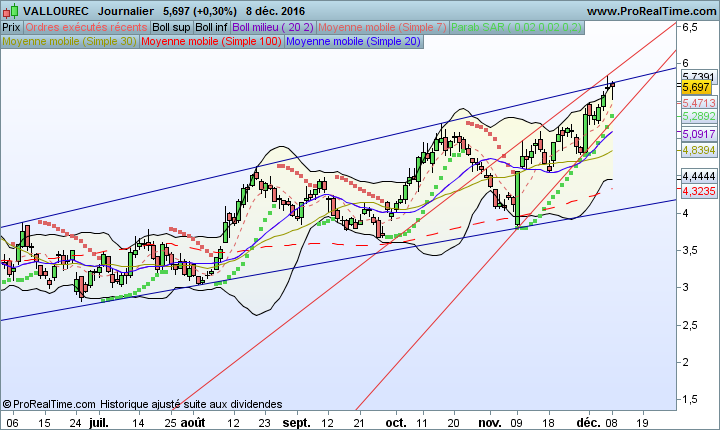Click the 8 déc. 2016 date text
This screenshot has height=430, width=720.
(x=276, y=11)
